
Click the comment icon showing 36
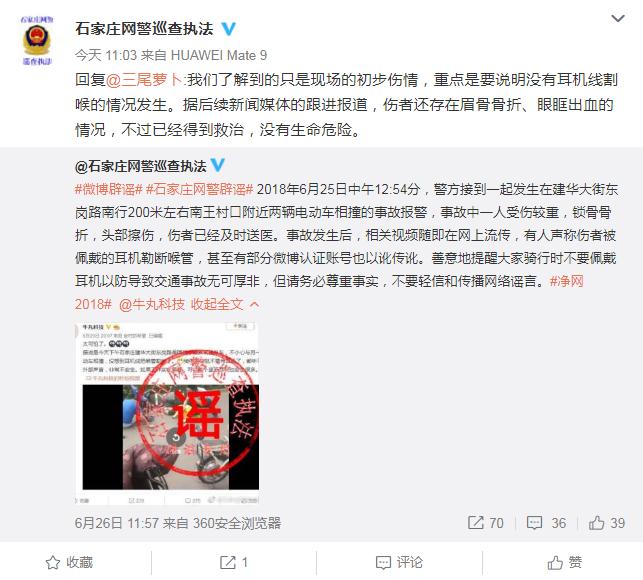(546, 523)
